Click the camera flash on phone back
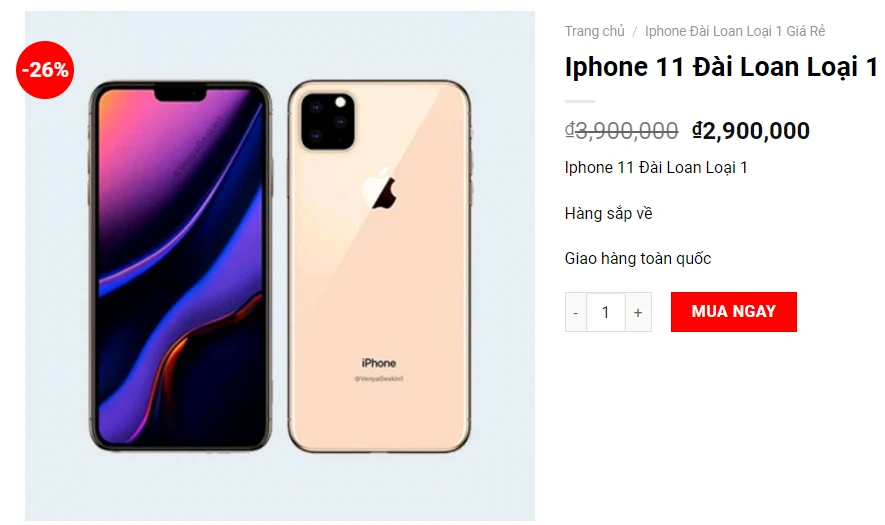The width and height of the screenshot is (885, 525). click(340, 102)
